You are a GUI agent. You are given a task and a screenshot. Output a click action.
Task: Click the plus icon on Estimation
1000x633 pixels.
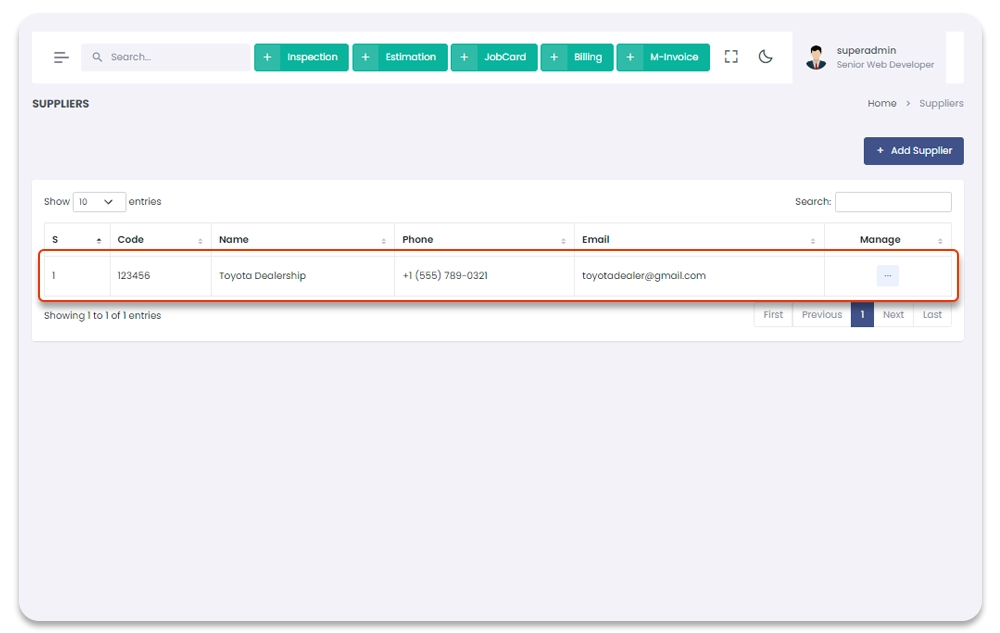pyautogui.click(x=365, y=58)
